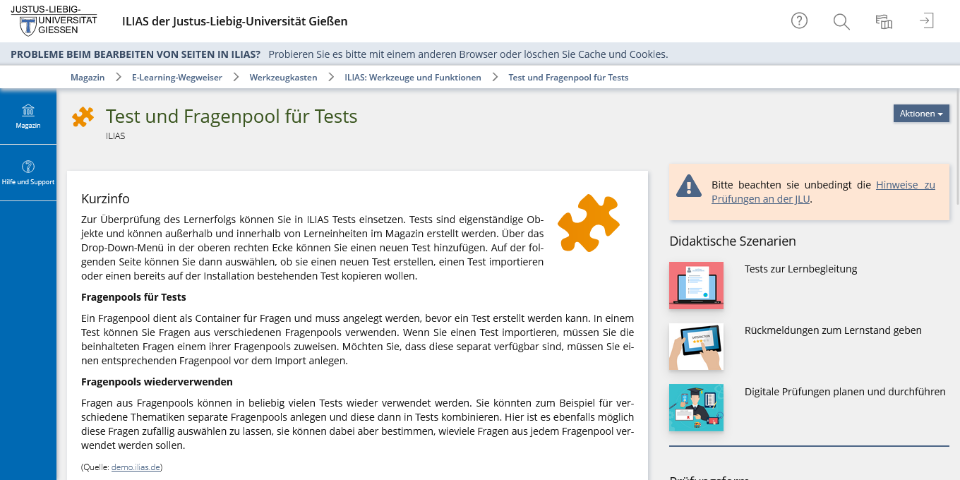Open the help question mark icon
Image resolution: width=960 pixels, height=480 pixels.
[799, 21]
